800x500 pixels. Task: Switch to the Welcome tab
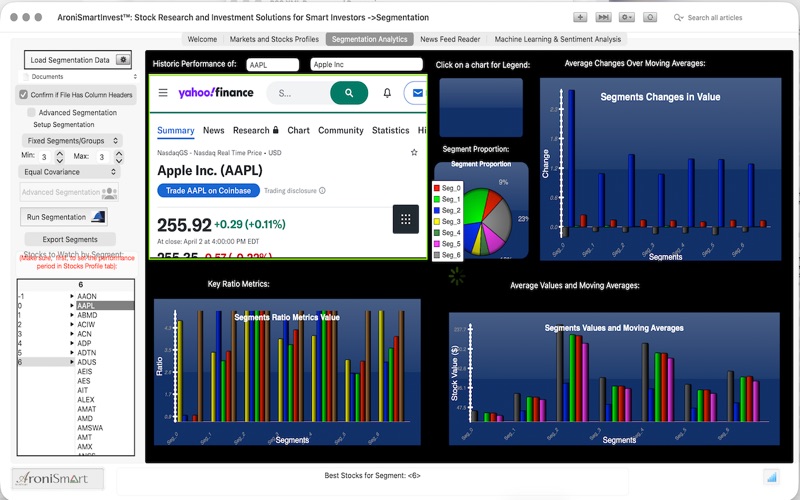coord(202,39)
